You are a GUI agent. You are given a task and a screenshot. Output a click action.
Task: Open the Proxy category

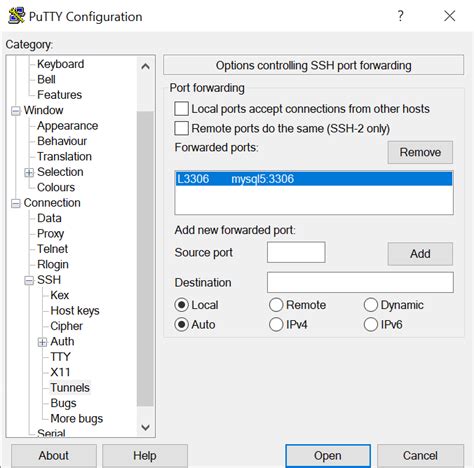[x=50, y=234]
